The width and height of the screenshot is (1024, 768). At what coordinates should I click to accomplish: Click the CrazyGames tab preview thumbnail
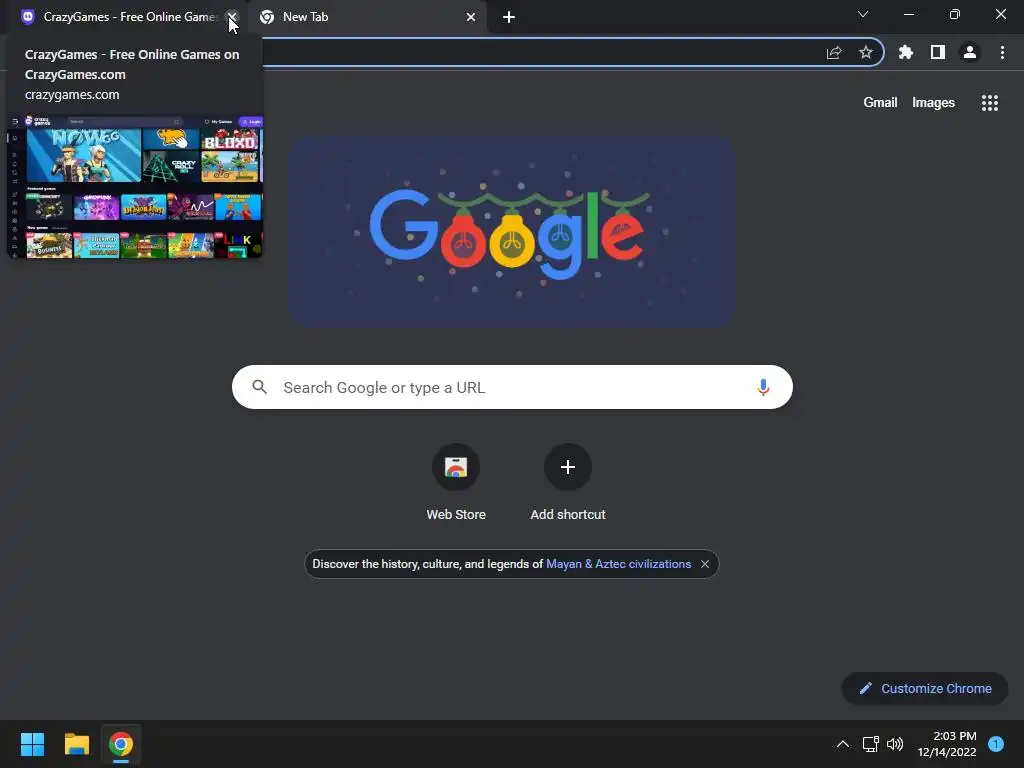(x=135, y=187)
